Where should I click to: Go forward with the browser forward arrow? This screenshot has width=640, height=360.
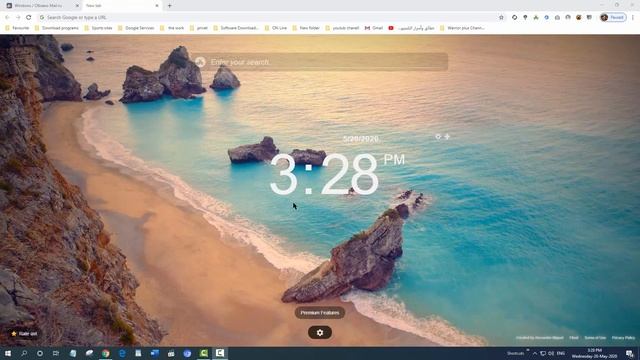point(18,18)
